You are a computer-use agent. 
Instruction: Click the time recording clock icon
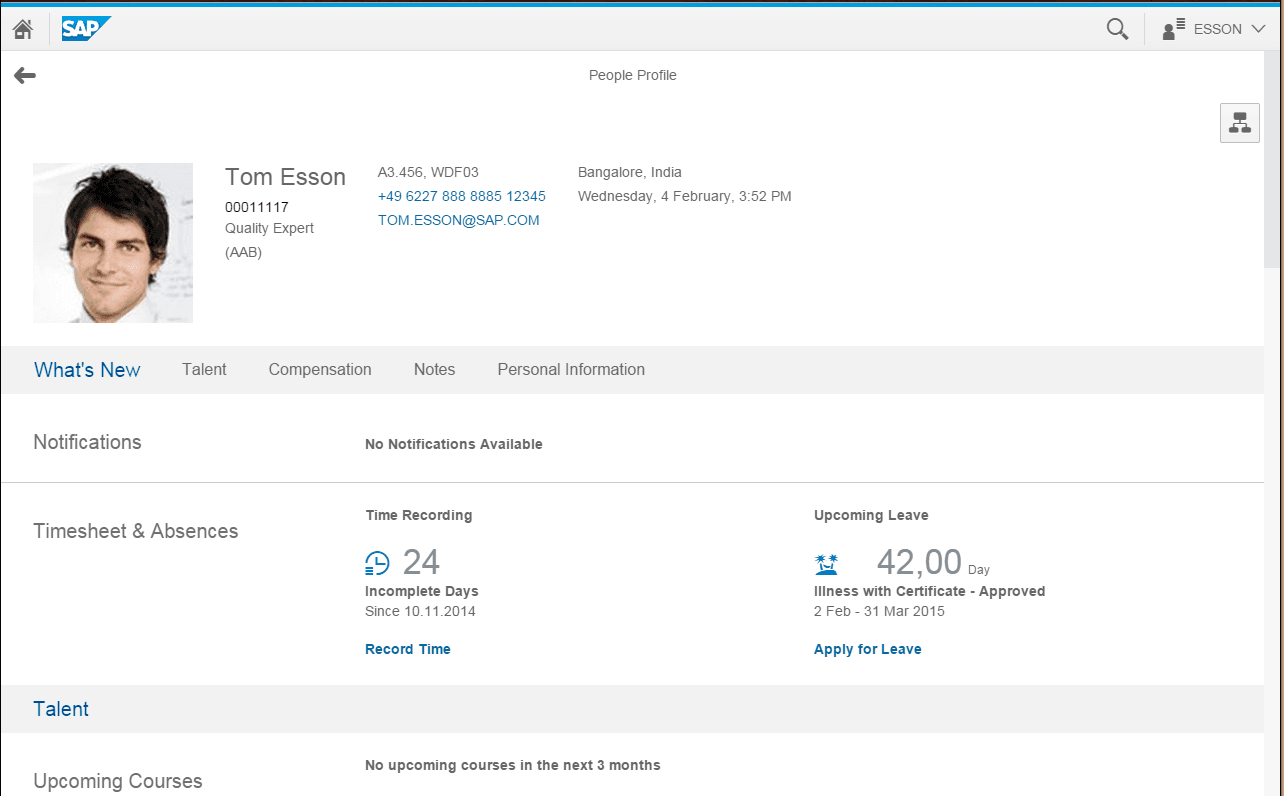pos(377,564)
